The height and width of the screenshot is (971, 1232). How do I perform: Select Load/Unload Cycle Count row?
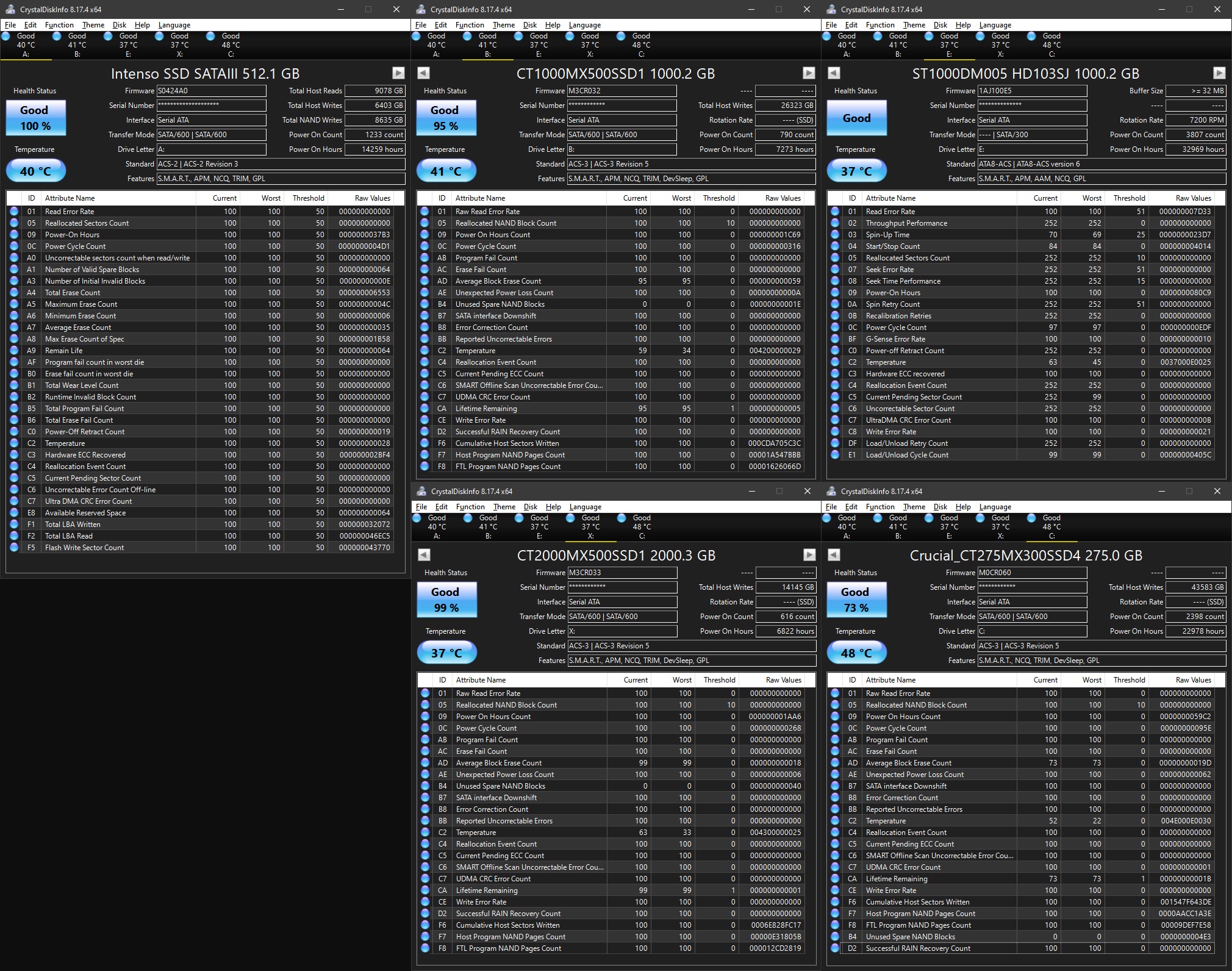[1021, 455]
